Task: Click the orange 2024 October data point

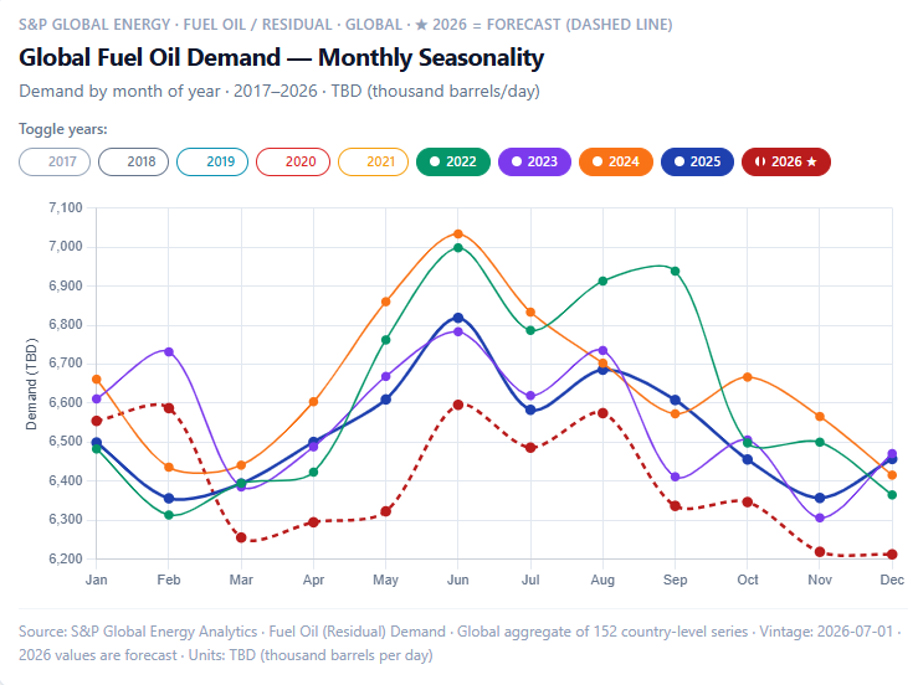Action: pyautogui.click(x=748, y=377)
